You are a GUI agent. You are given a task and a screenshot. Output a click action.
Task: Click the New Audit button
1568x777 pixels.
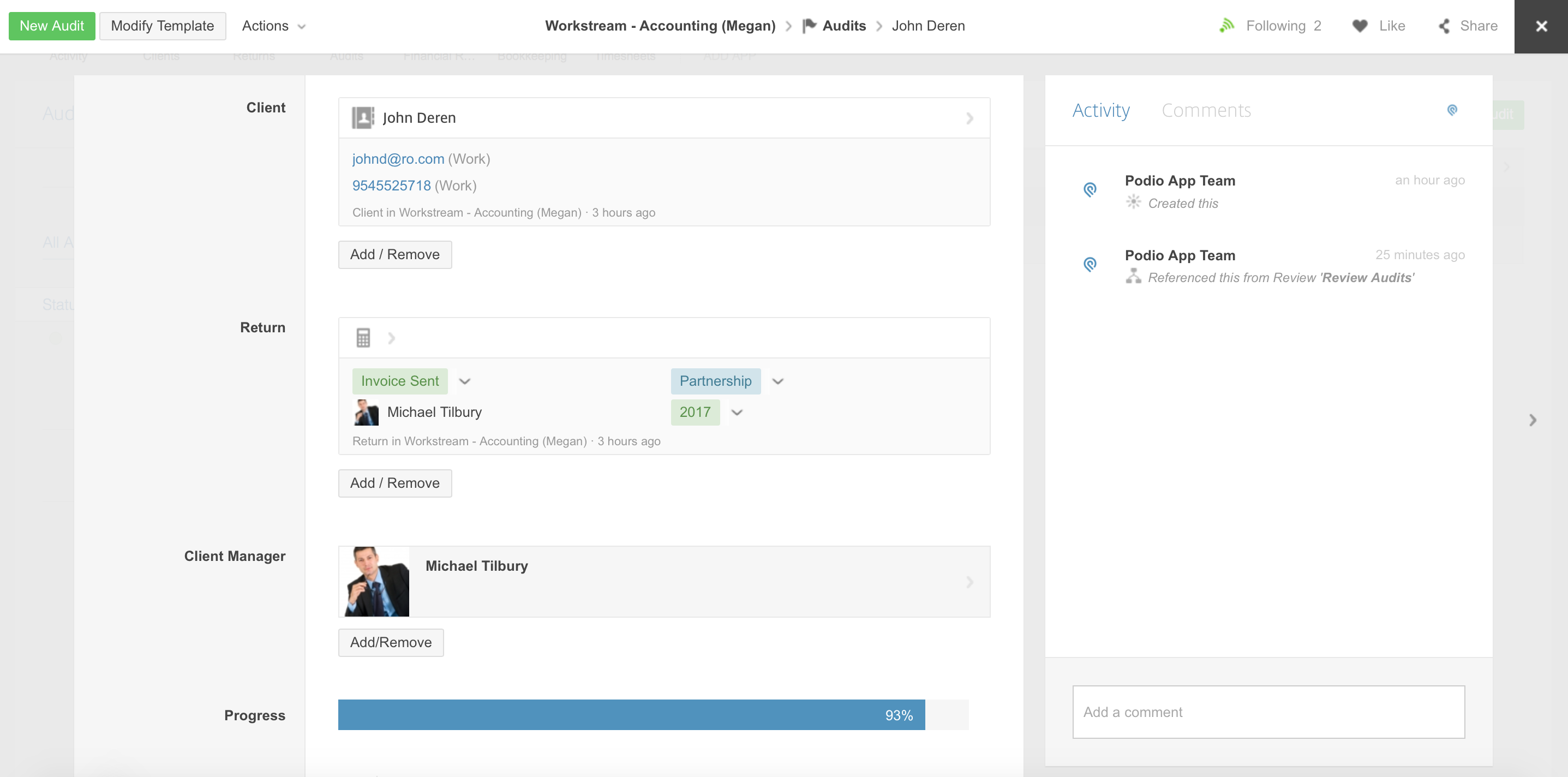(x=52, y=26)
